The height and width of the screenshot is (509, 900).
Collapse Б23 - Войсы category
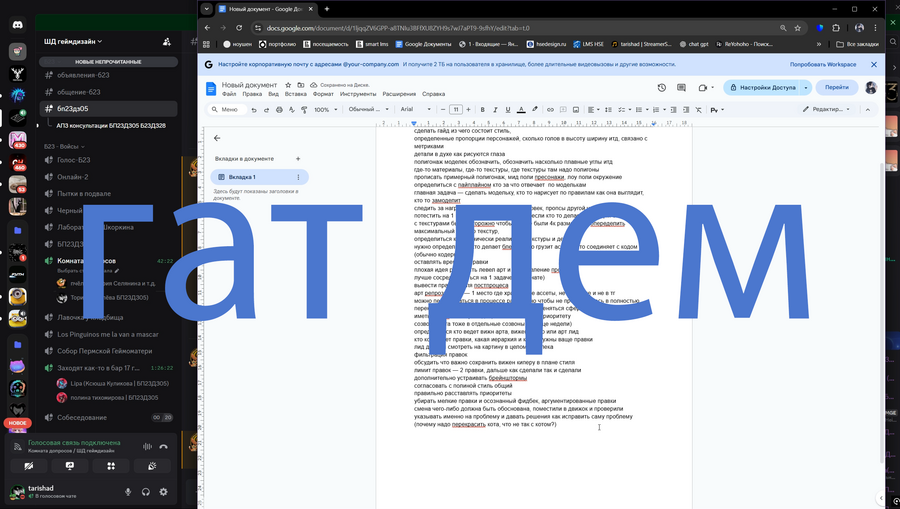click(x=64, y=146)
